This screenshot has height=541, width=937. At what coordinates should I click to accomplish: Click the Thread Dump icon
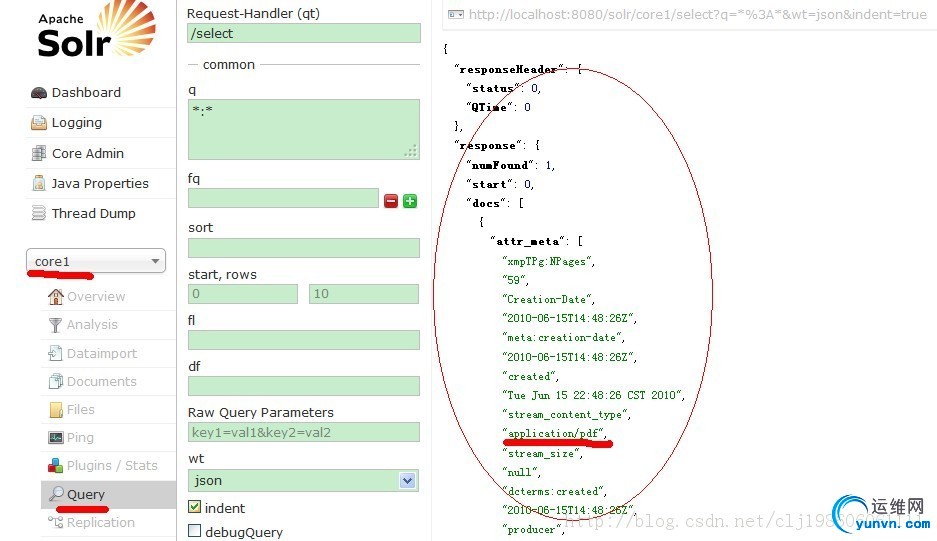coord(39,213)
